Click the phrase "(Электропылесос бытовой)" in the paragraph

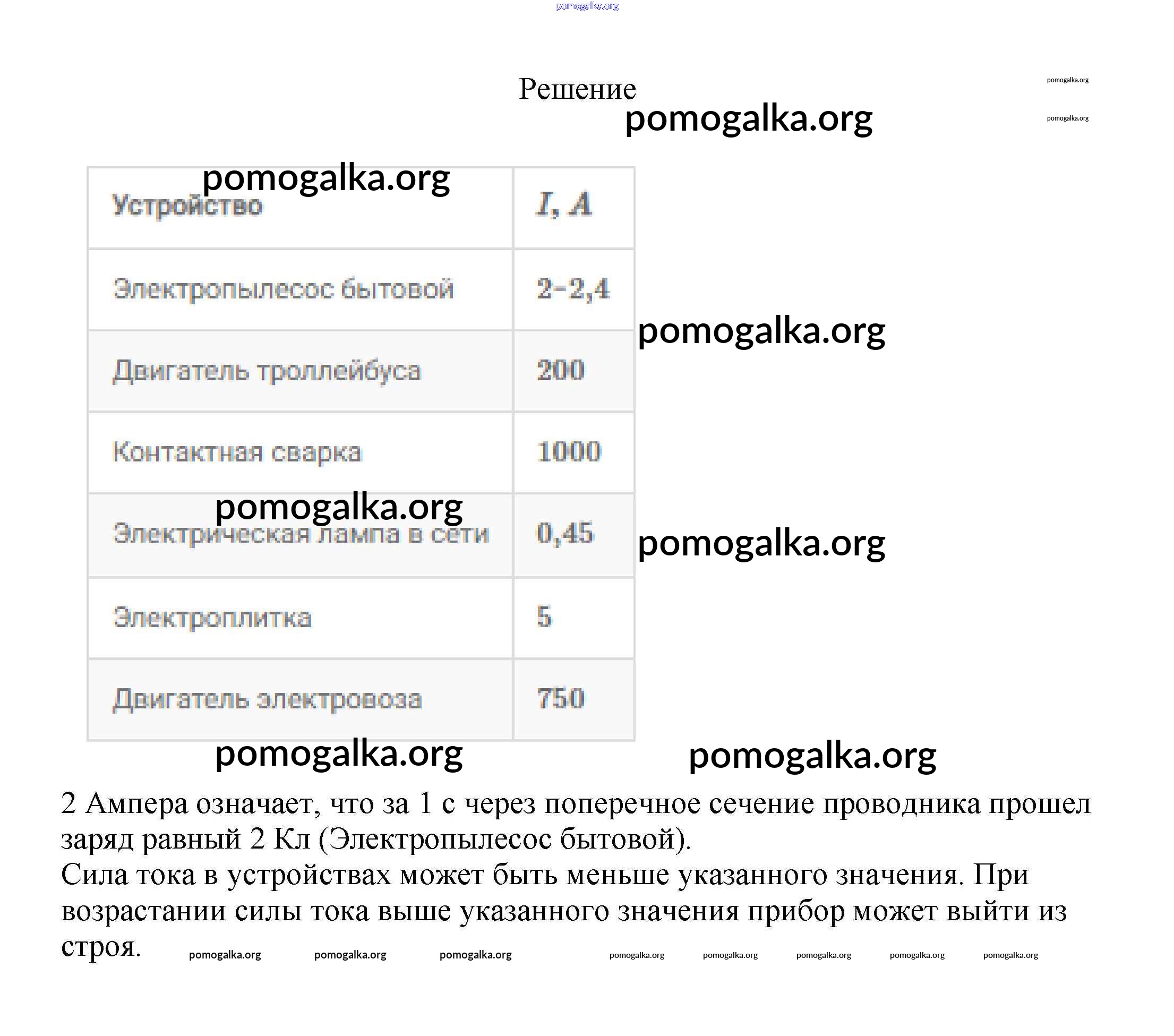pyautogui.click(x=504, y=839)
